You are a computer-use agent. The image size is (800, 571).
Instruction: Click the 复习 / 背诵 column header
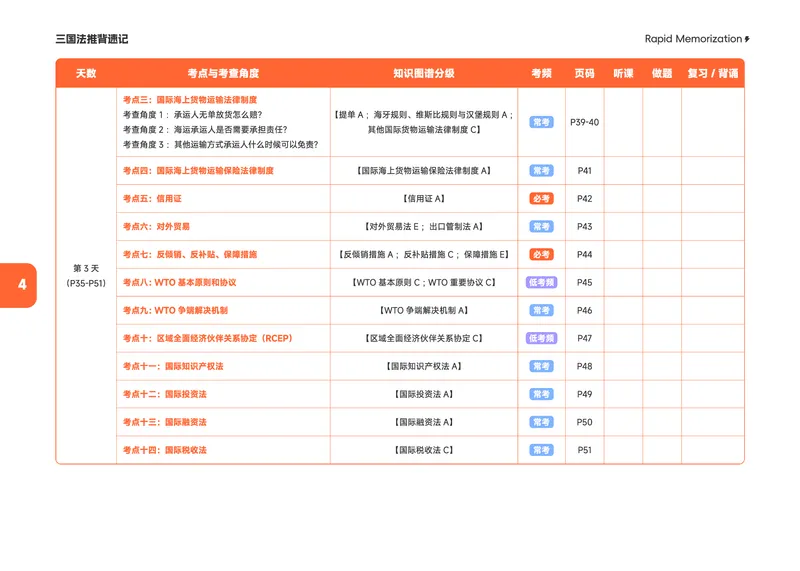[713, 73]
